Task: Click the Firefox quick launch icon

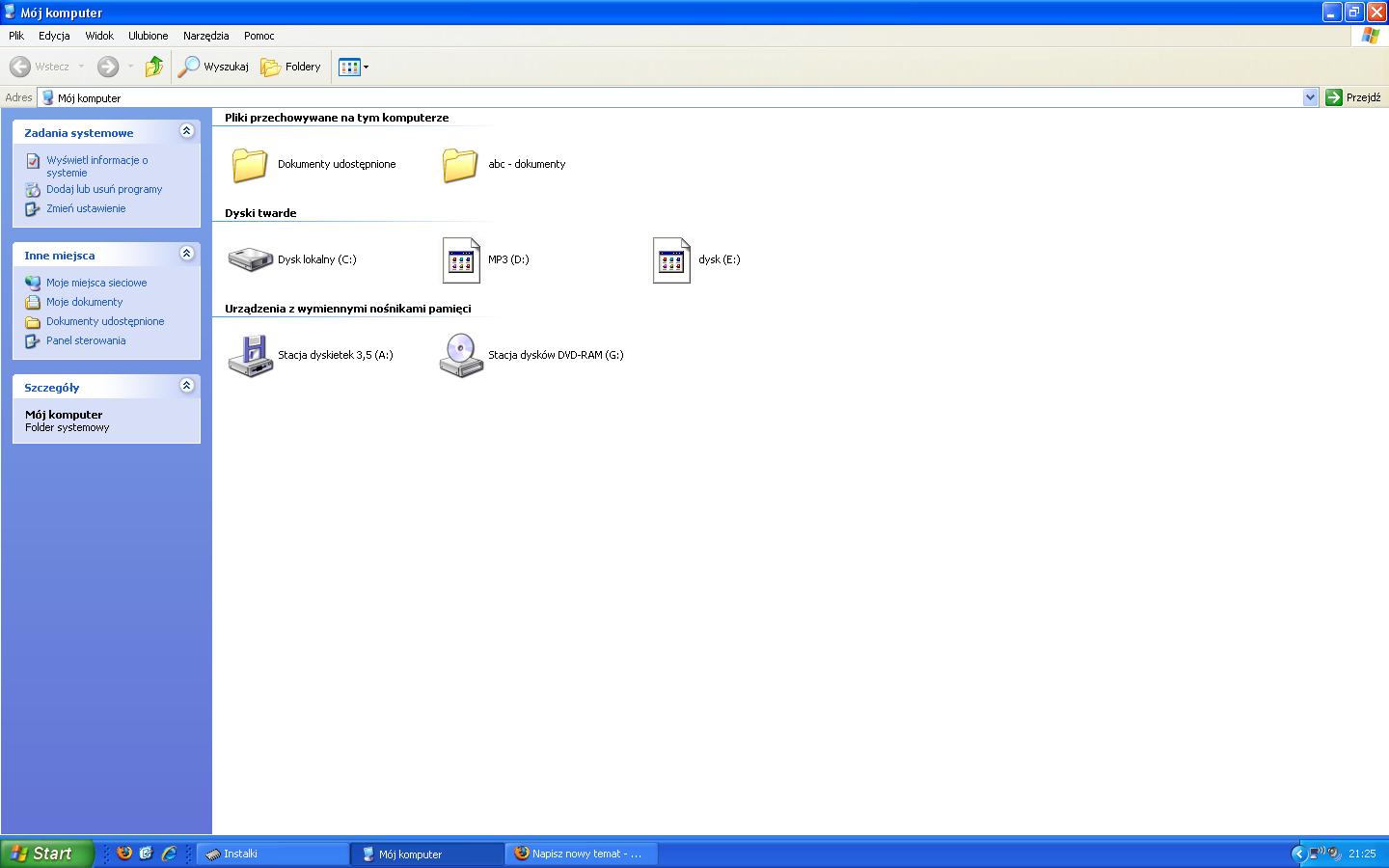Action: tap(124, 854)
